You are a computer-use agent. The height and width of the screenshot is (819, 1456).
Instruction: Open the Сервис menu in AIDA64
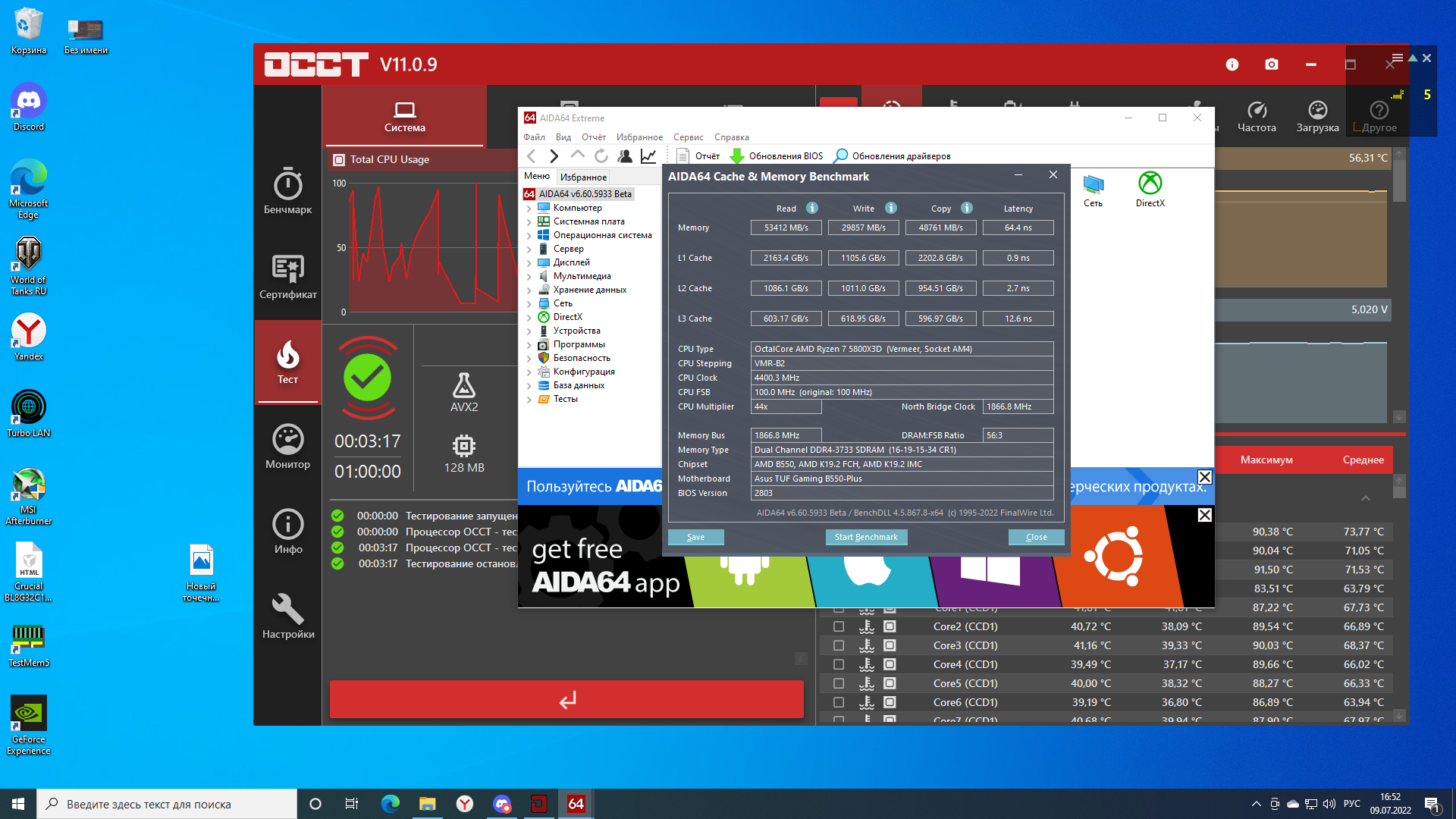(688, 137)
